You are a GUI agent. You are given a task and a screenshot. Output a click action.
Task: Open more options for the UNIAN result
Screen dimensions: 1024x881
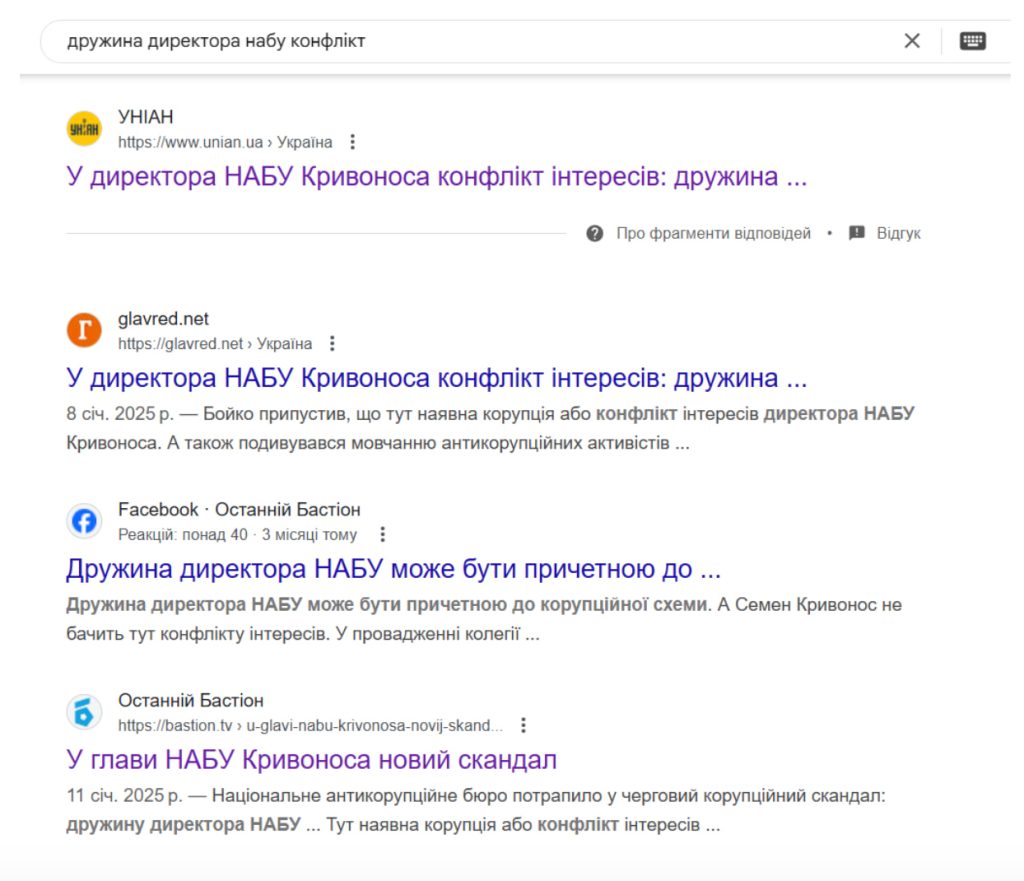pyautogui.click(x=353, y=142)
